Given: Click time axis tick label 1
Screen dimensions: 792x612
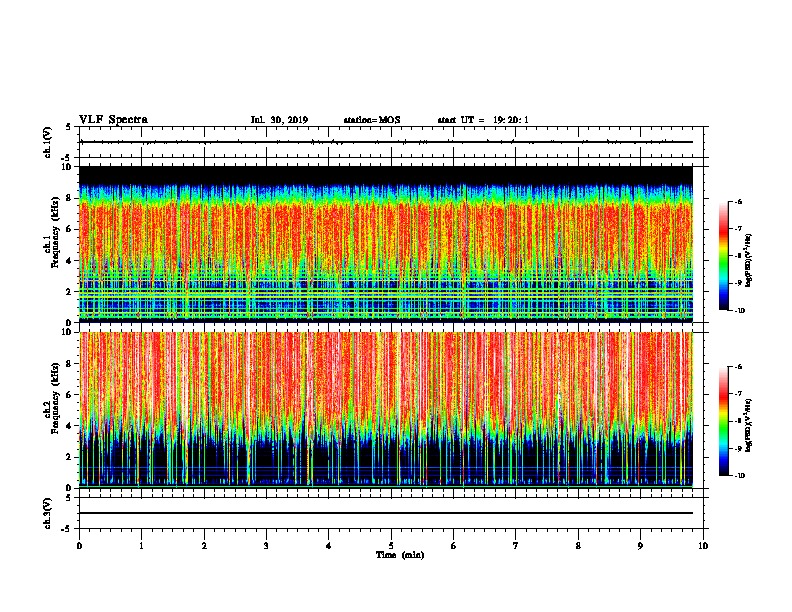Looking at the screenshot, I should [141, 545].
